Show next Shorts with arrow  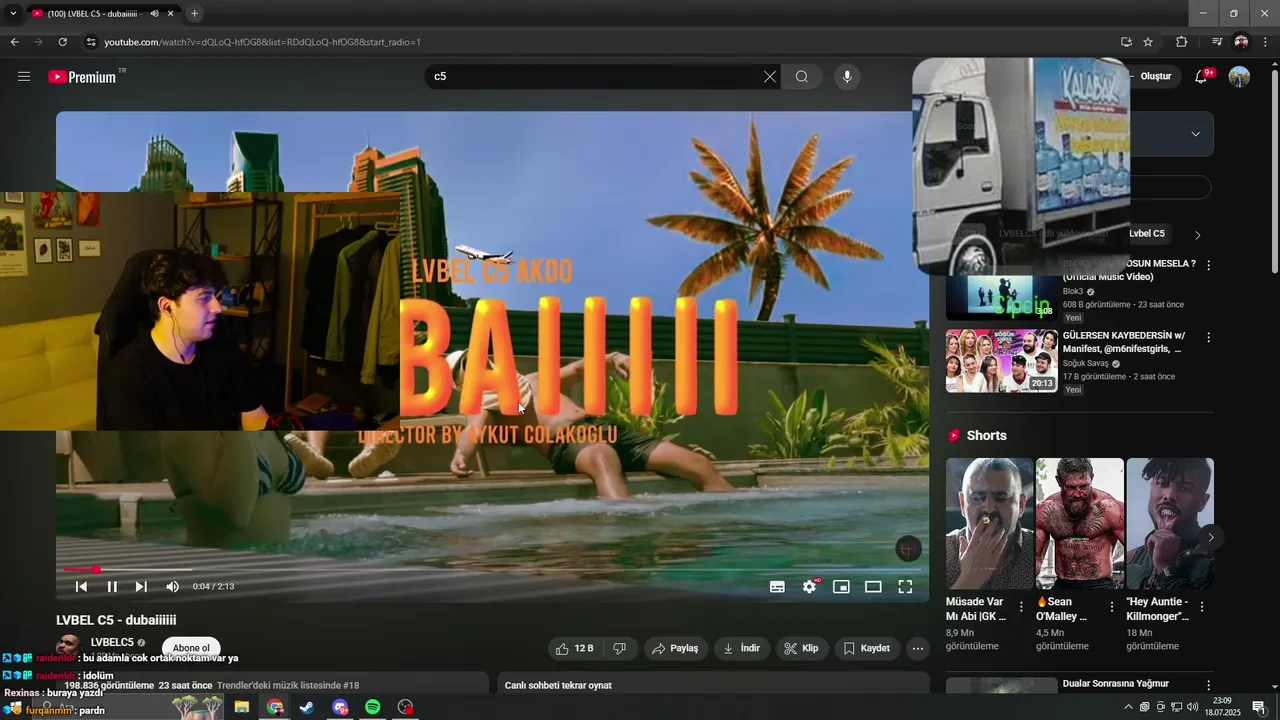[x=1210, y=538]
